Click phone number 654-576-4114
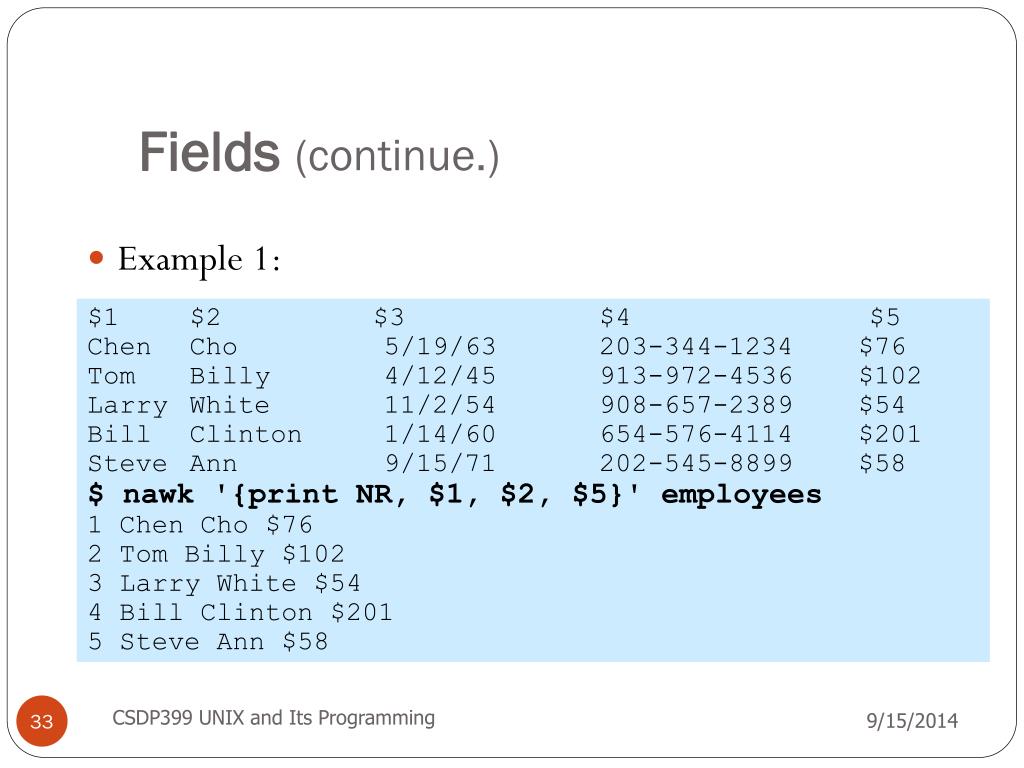Viewport: 1024px width, 768px height. click(x=696, y=434)
